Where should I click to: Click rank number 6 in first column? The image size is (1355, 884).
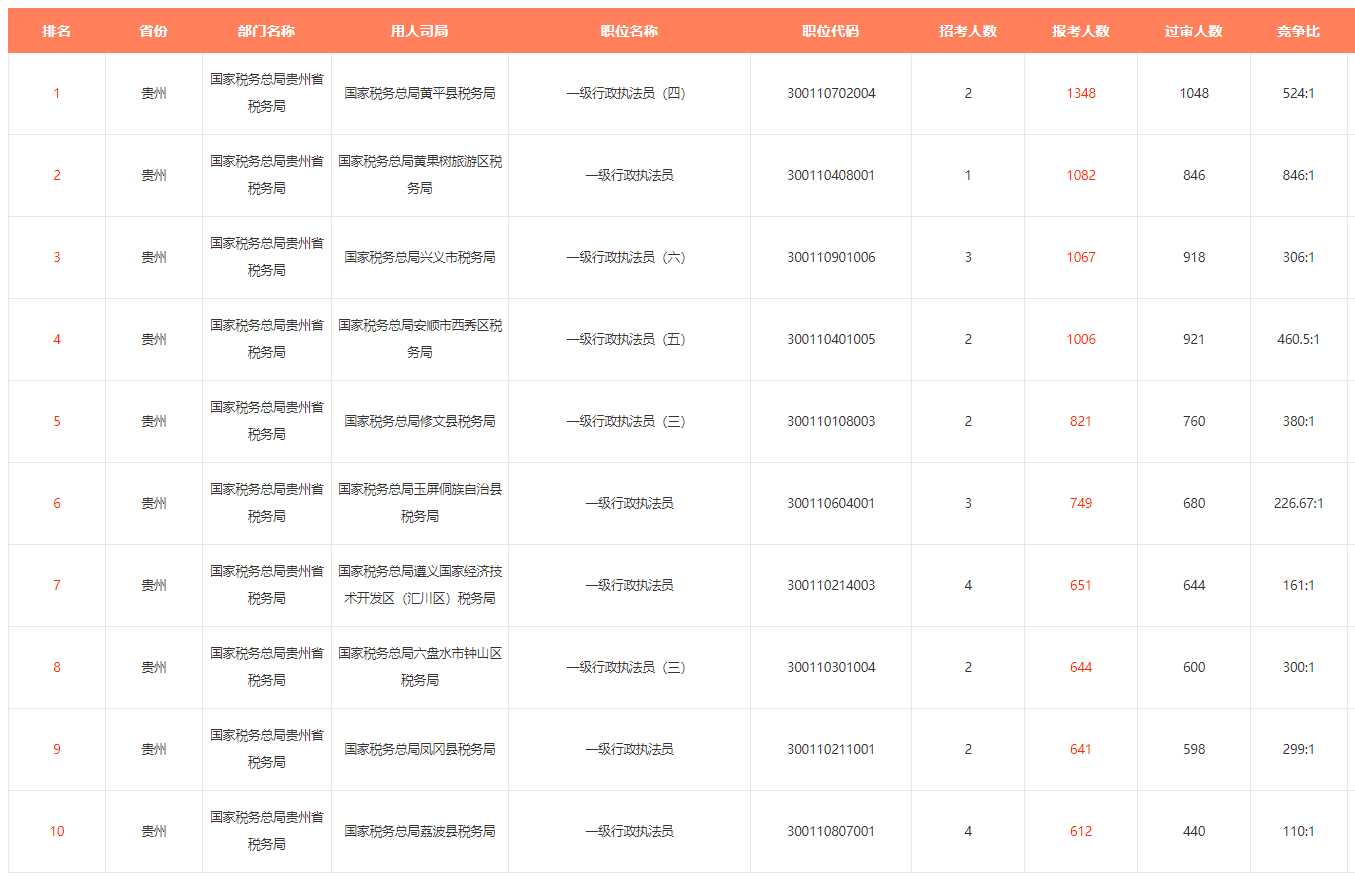(x=56, y=503)
